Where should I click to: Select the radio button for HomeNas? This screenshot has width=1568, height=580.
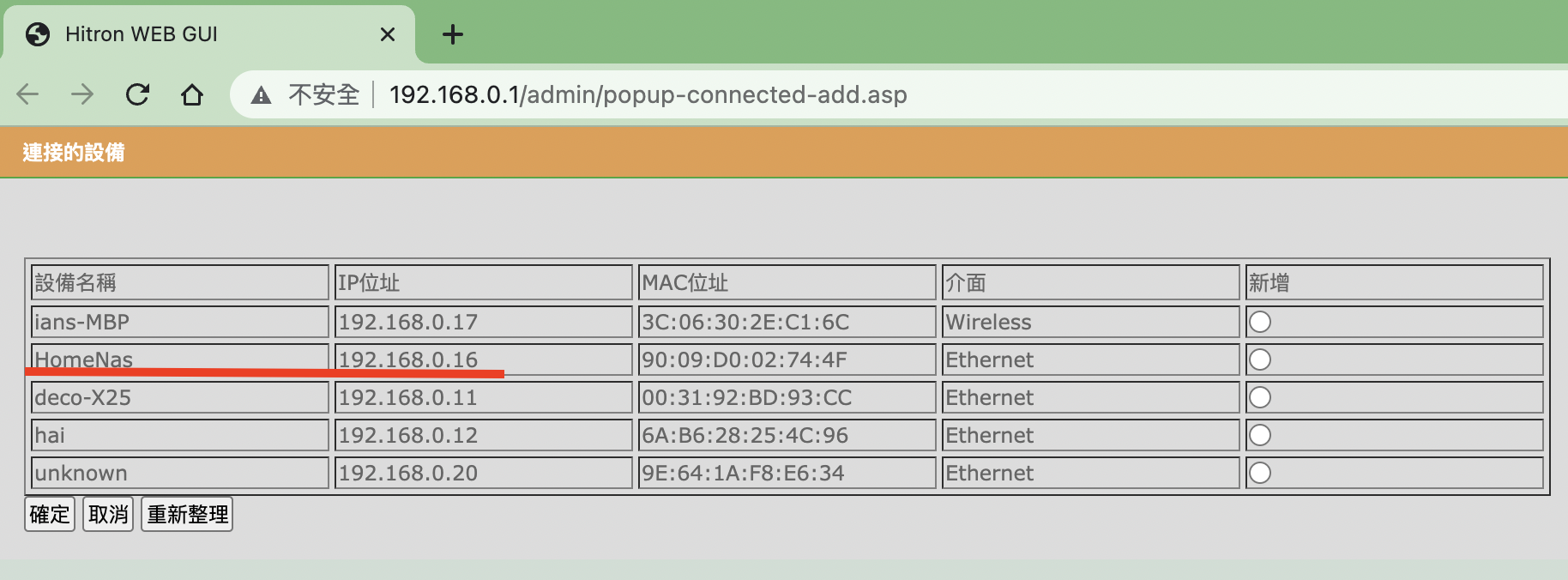click(x=1260, y=359)
